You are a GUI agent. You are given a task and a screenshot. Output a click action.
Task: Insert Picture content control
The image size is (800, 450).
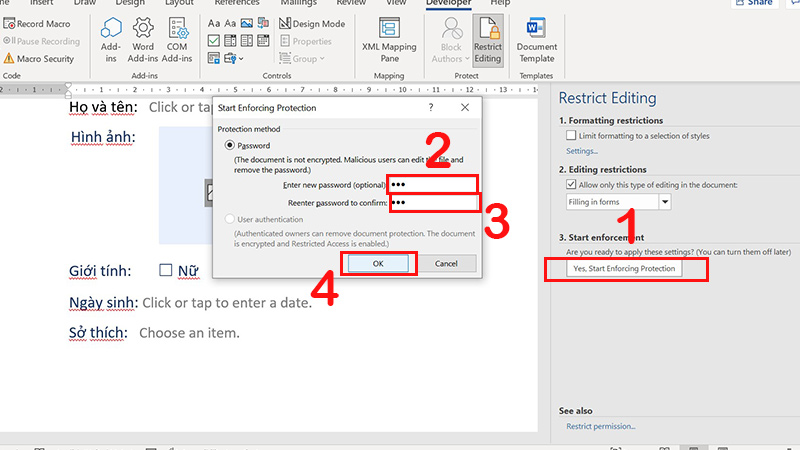click(x=246, y=23)
